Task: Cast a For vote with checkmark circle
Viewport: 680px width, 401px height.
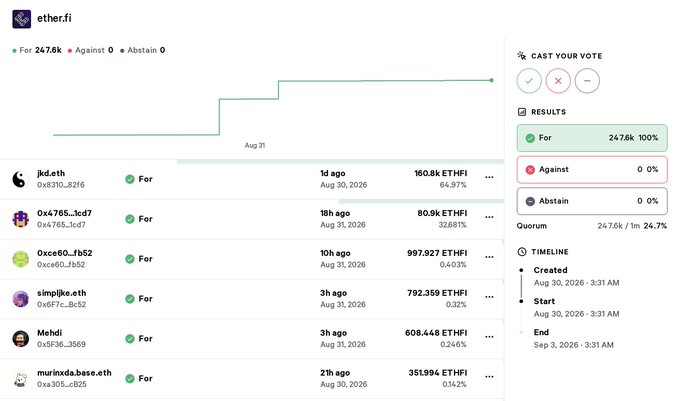Action: pyautogui.click(x=529, y=81)
